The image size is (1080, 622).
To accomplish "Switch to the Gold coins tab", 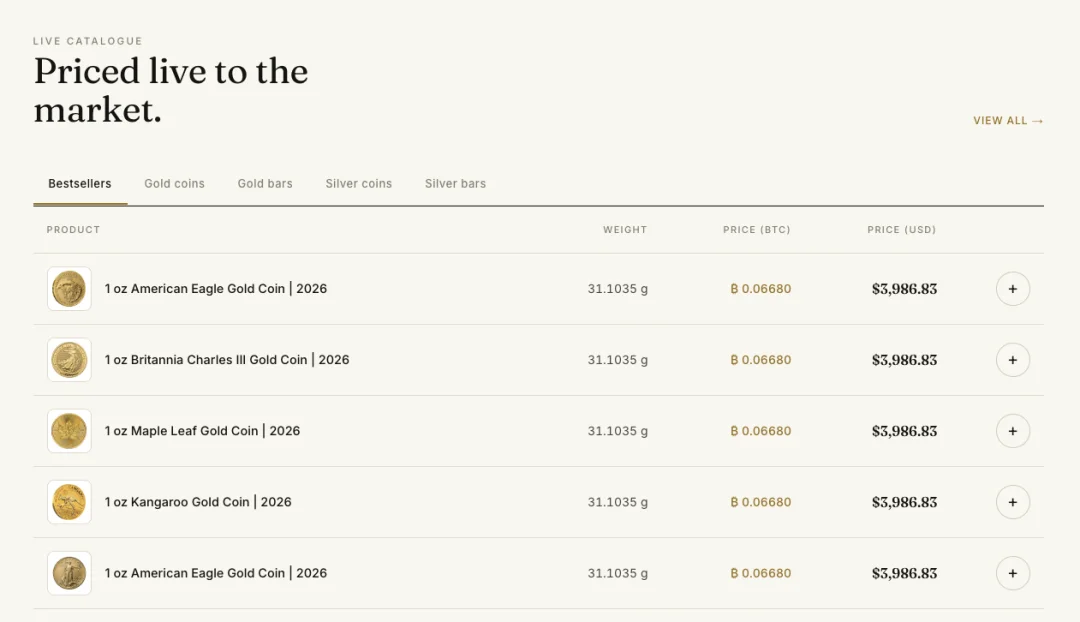I will (174, 184).
